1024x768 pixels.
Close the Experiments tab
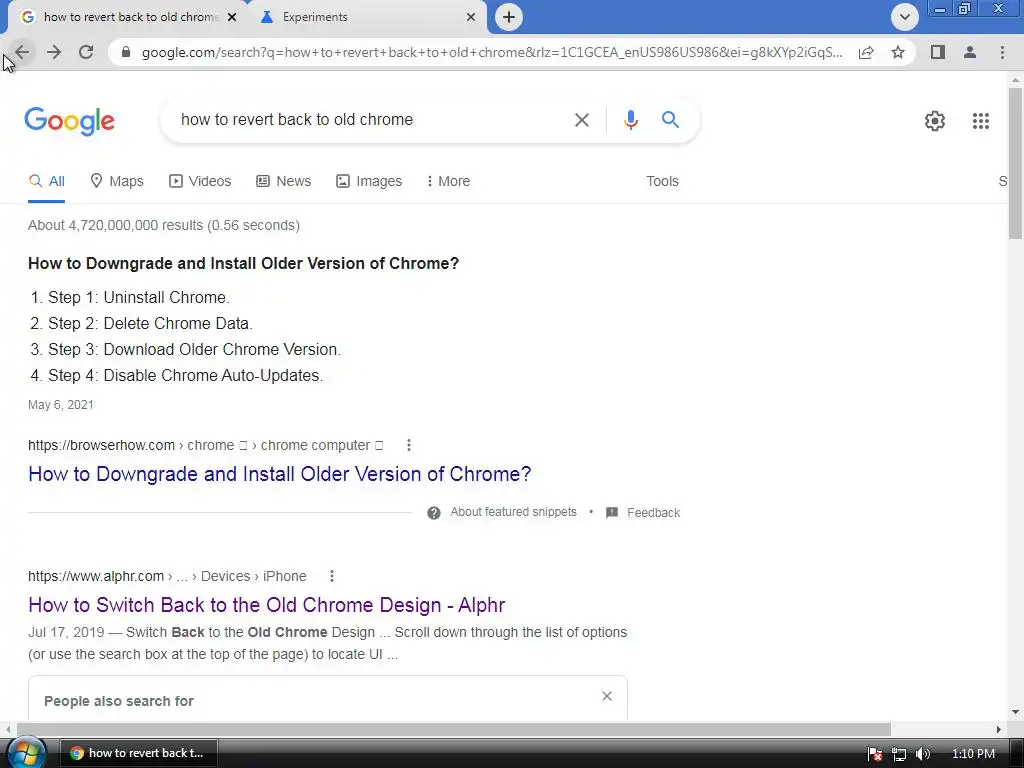point(471,17)
